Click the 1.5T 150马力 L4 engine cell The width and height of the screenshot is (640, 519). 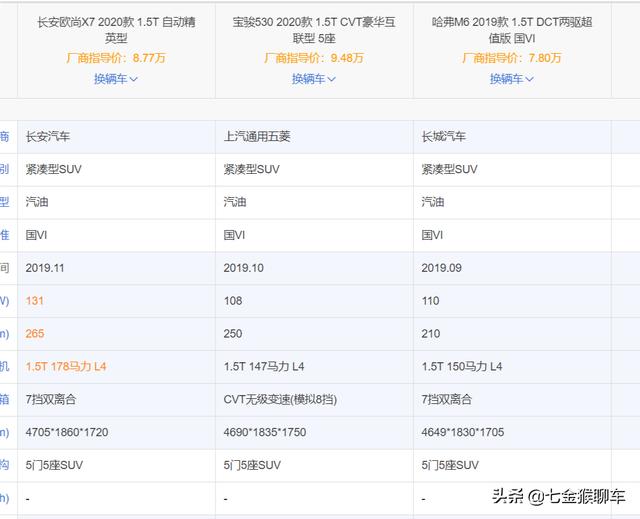[512, 367]
